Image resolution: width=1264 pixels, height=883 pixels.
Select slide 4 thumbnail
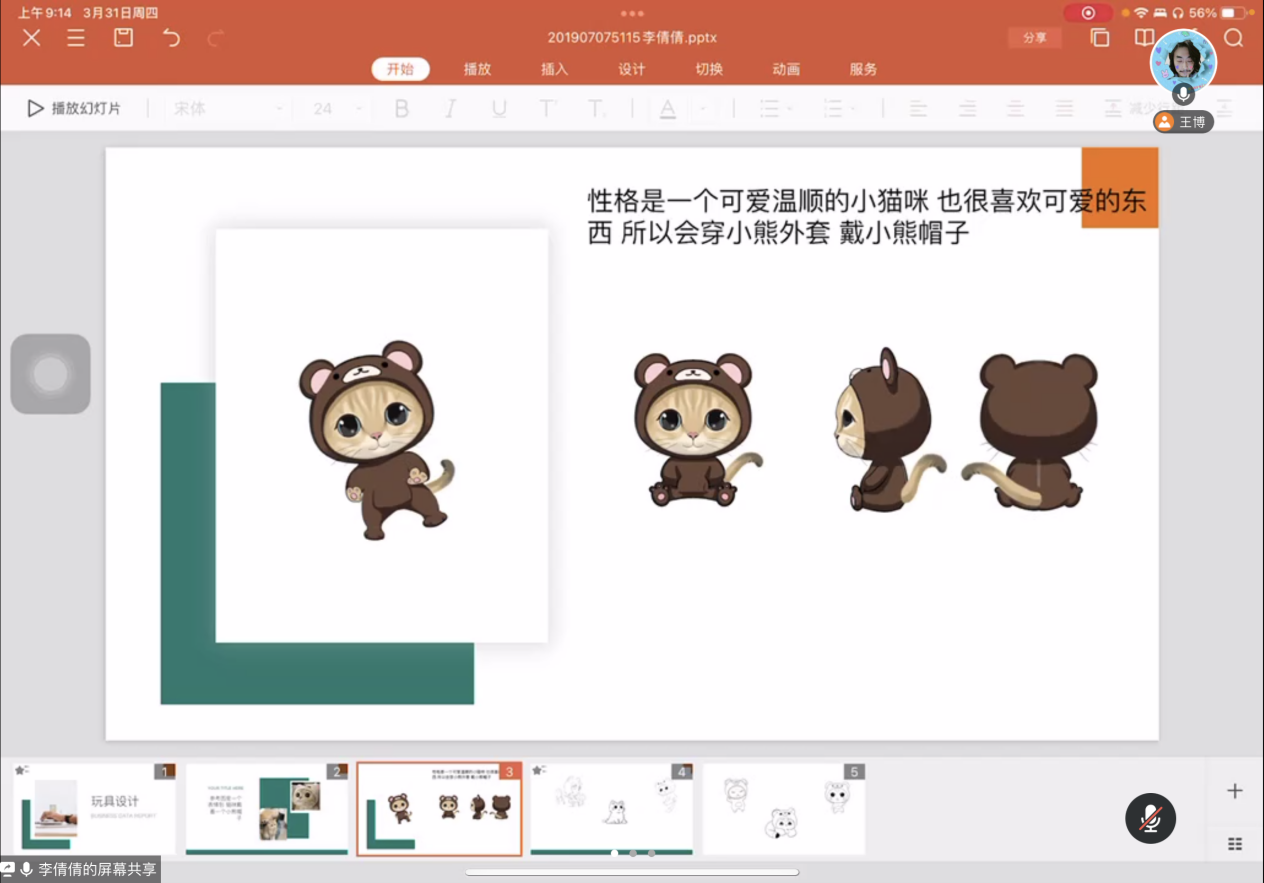611,809
